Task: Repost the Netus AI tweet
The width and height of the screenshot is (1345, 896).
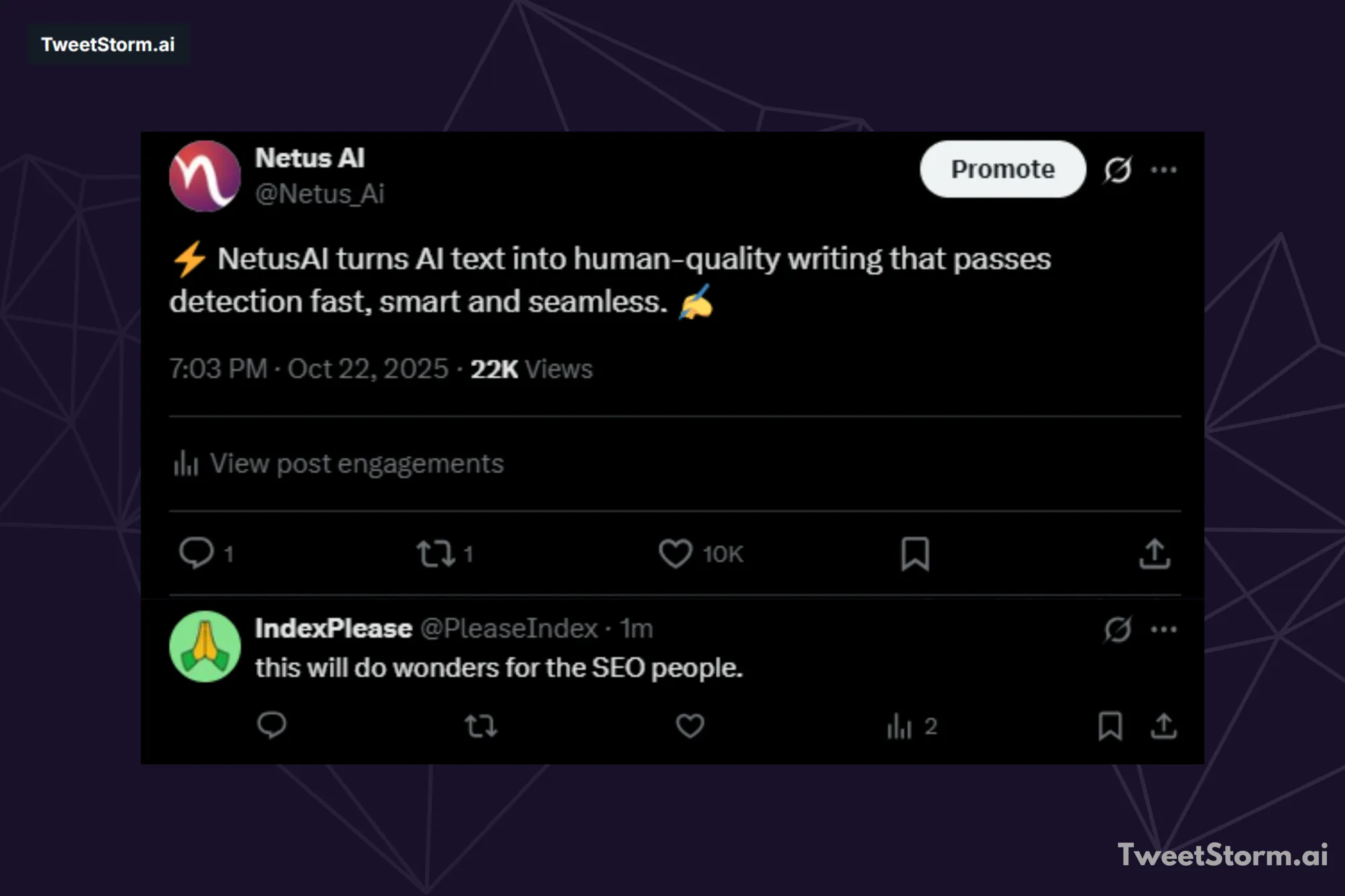Action: 436,553
